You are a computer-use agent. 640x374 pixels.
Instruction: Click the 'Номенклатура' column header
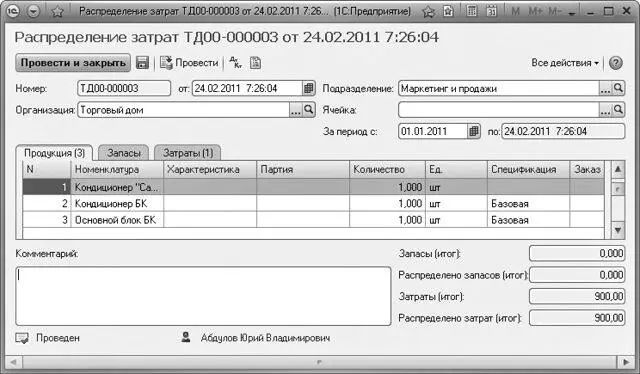click(117, 169)
